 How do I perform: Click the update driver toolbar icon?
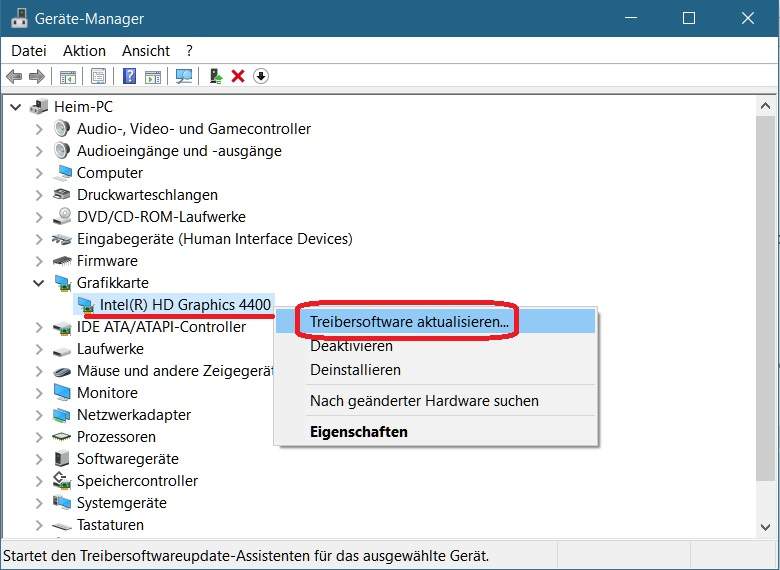215,76
